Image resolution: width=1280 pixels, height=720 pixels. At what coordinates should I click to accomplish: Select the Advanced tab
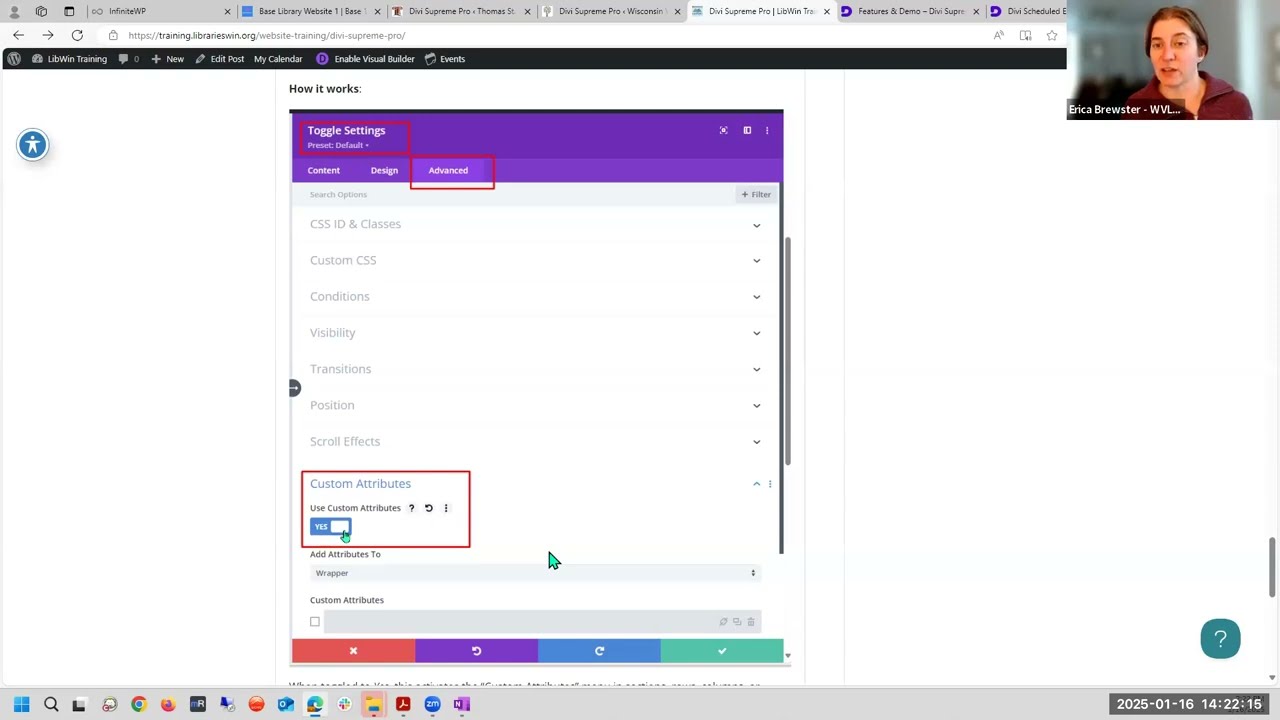(x=448, y=170)
